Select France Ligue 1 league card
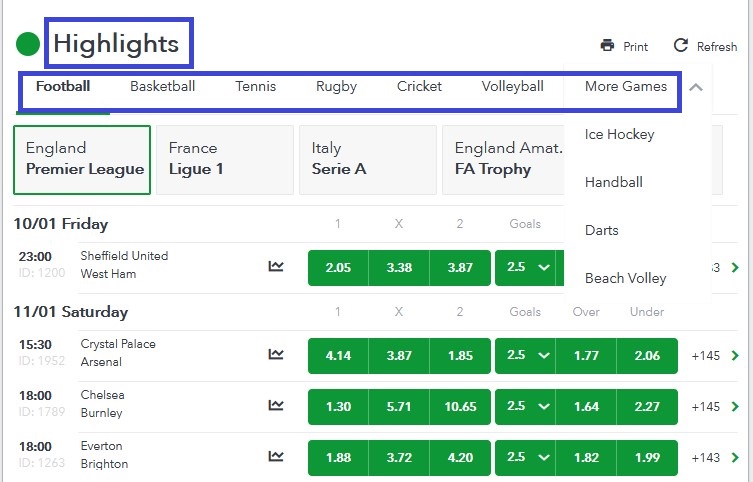The height and width of the screenshot is (482, 753). coord(224,159)
